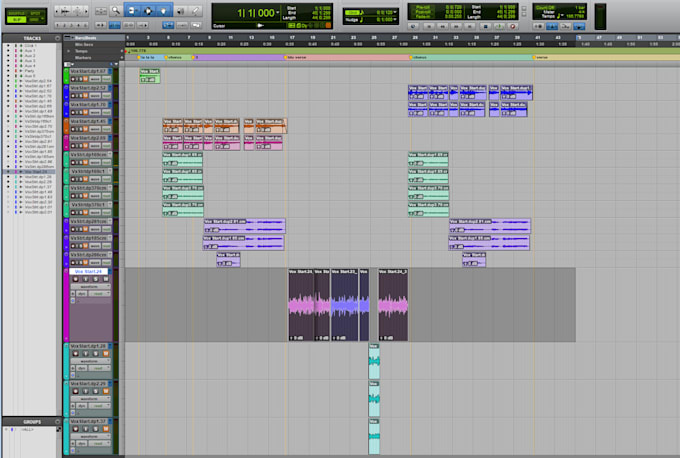Select the Bars|Beats ruler
Screen dimensions: 680x458
click(x=85, y=38)
